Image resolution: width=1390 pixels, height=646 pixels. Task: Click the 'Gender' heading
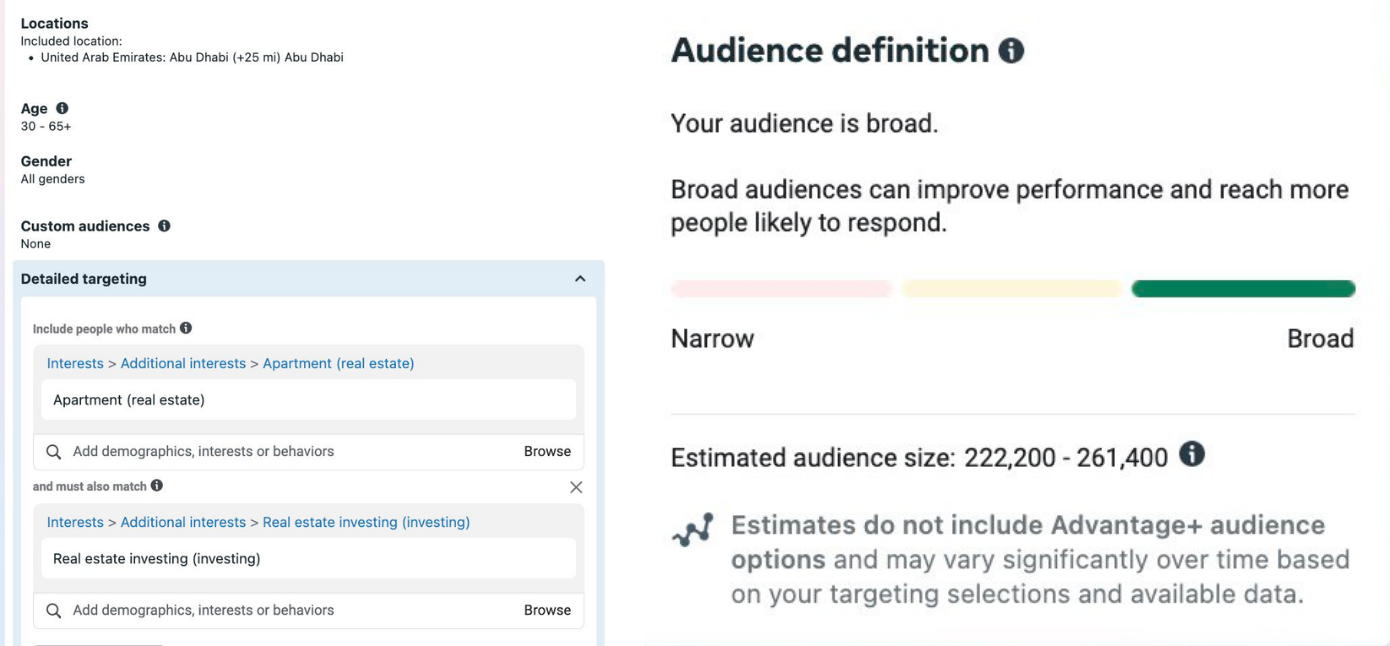click(46, 161)
